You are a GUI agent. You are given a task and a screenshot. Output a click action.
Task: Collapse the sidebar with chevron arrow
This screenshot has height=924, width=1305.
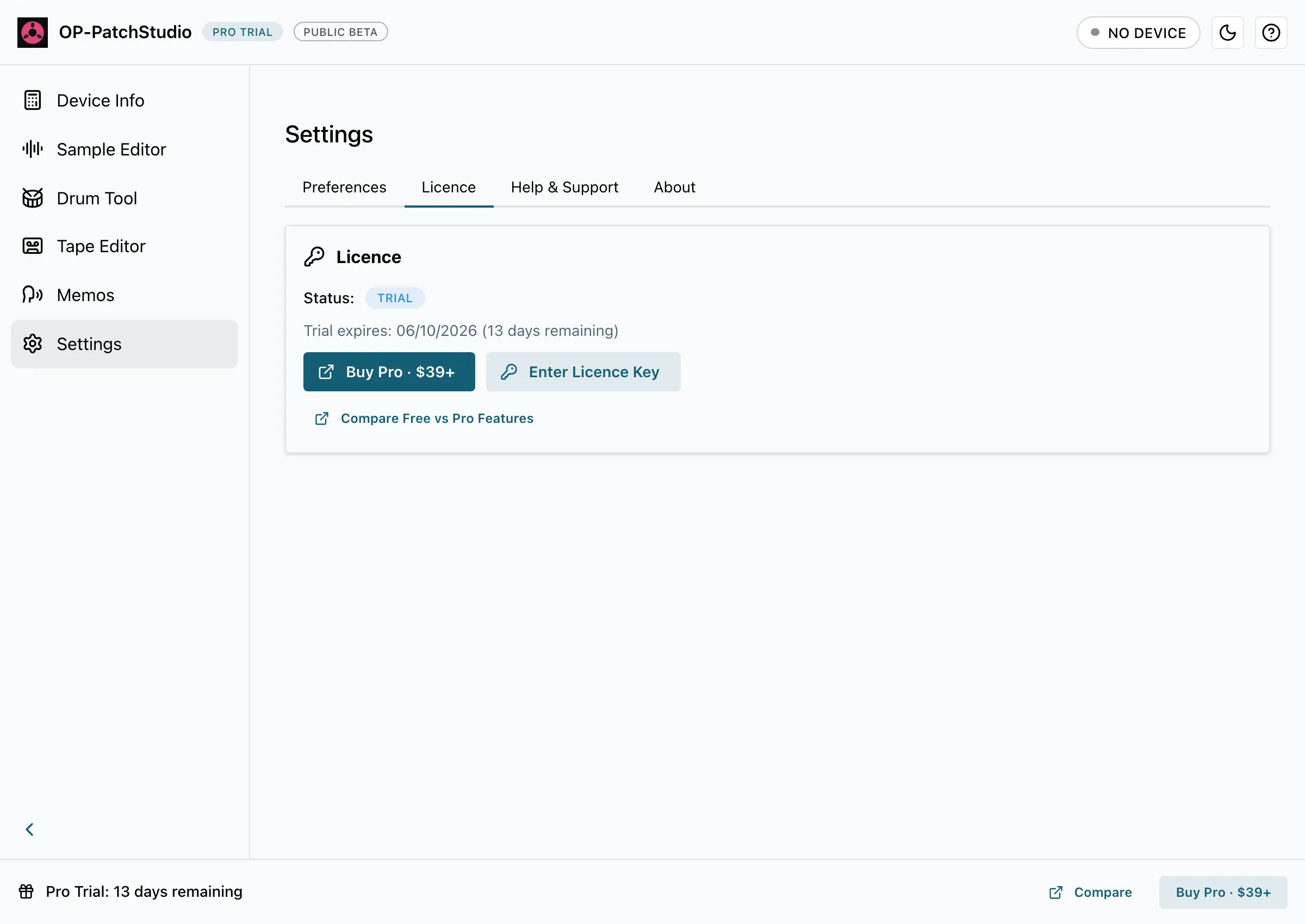pos(29,829)
